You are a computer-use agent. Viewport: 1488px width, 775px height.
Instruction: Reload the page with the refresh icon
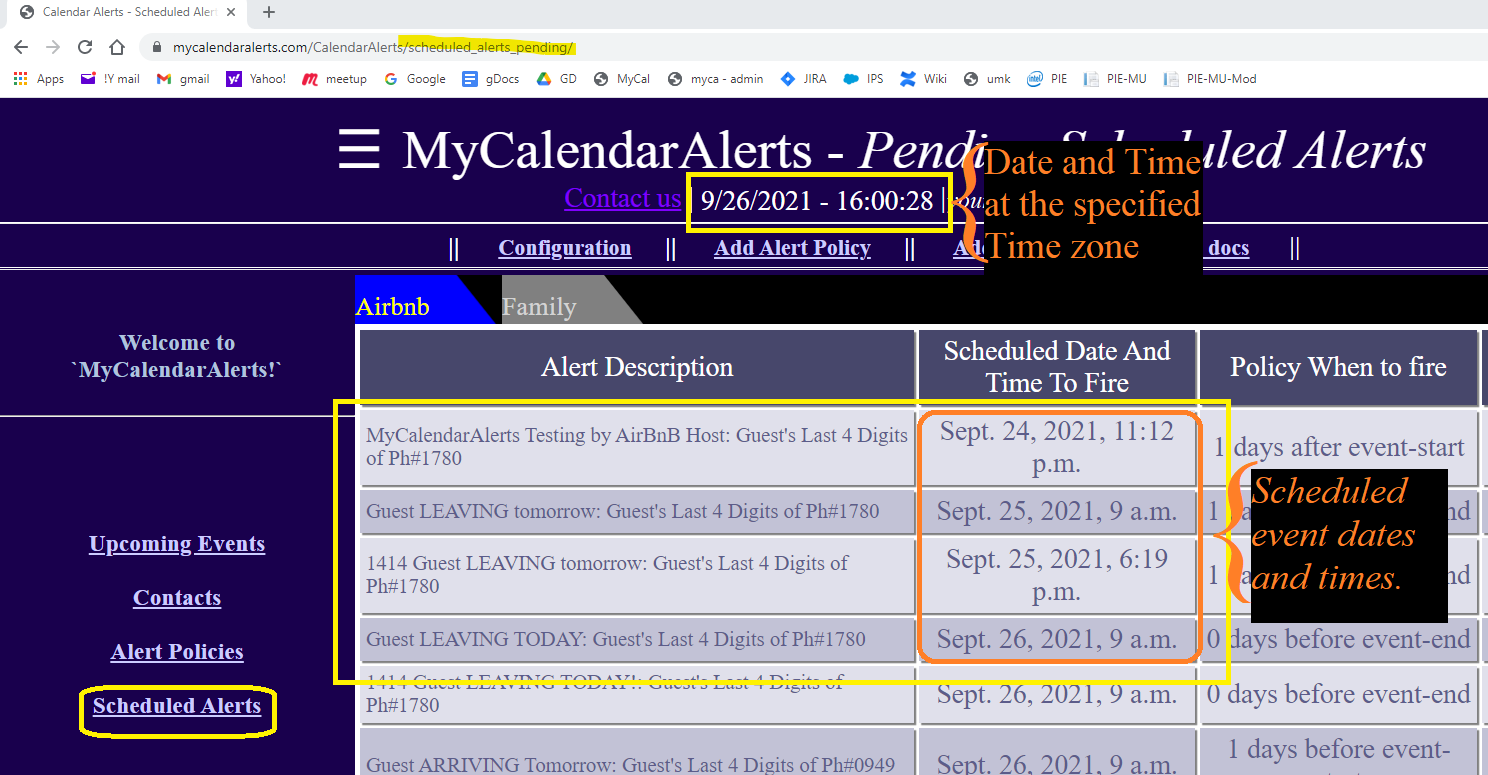coord(85,47)
